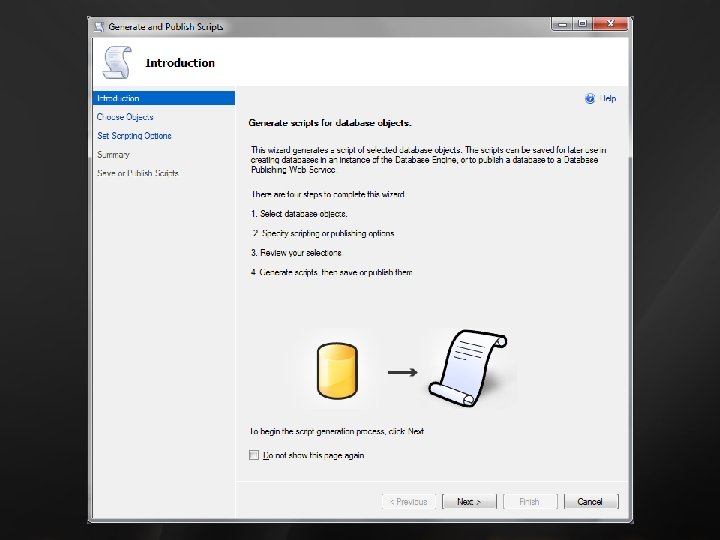Go to Choose Objects step
Screen dimensions: 720x540
click(125, 117)
